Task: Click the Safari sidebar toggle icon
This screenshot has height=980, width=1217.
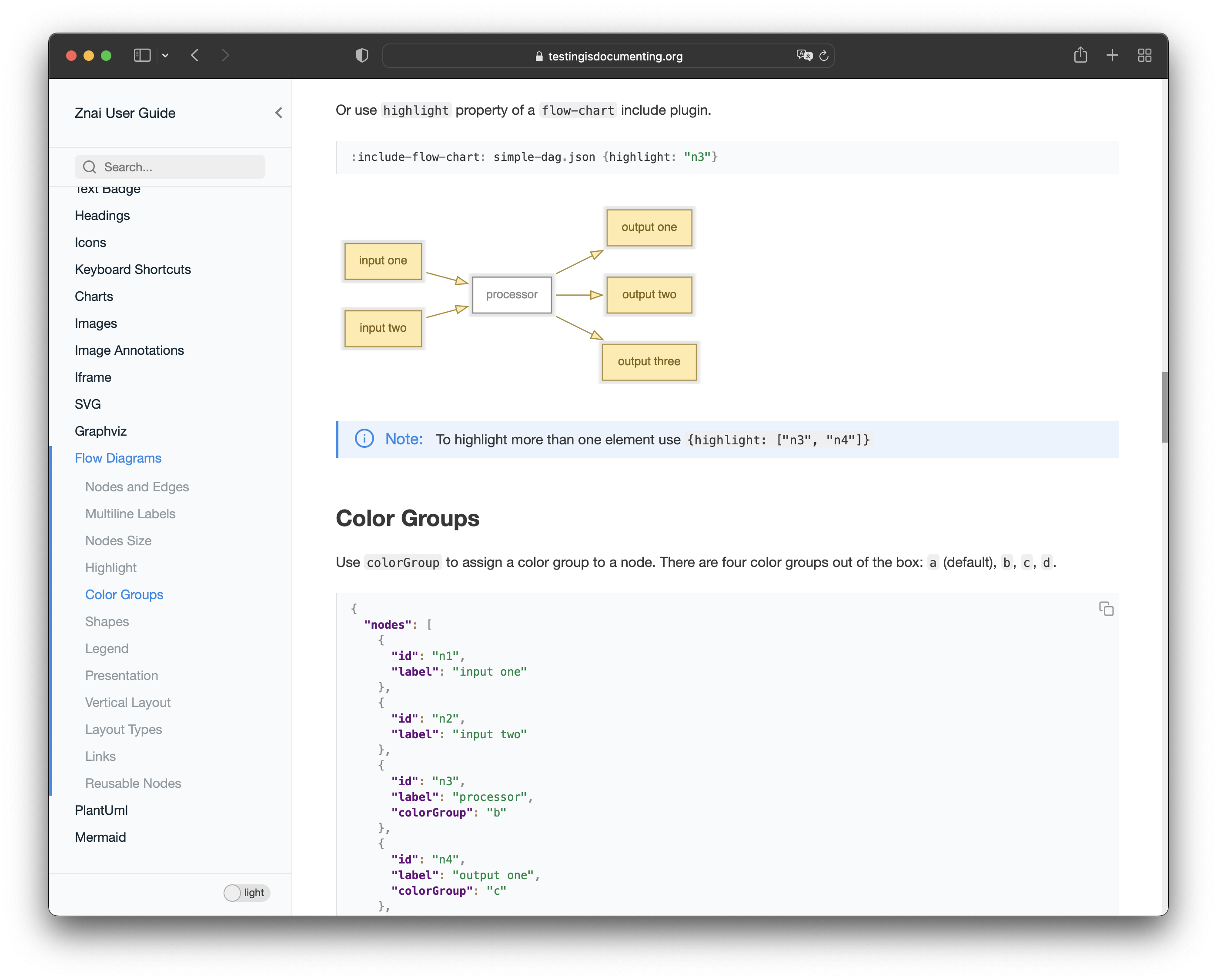Action: (x=142, y=55)
